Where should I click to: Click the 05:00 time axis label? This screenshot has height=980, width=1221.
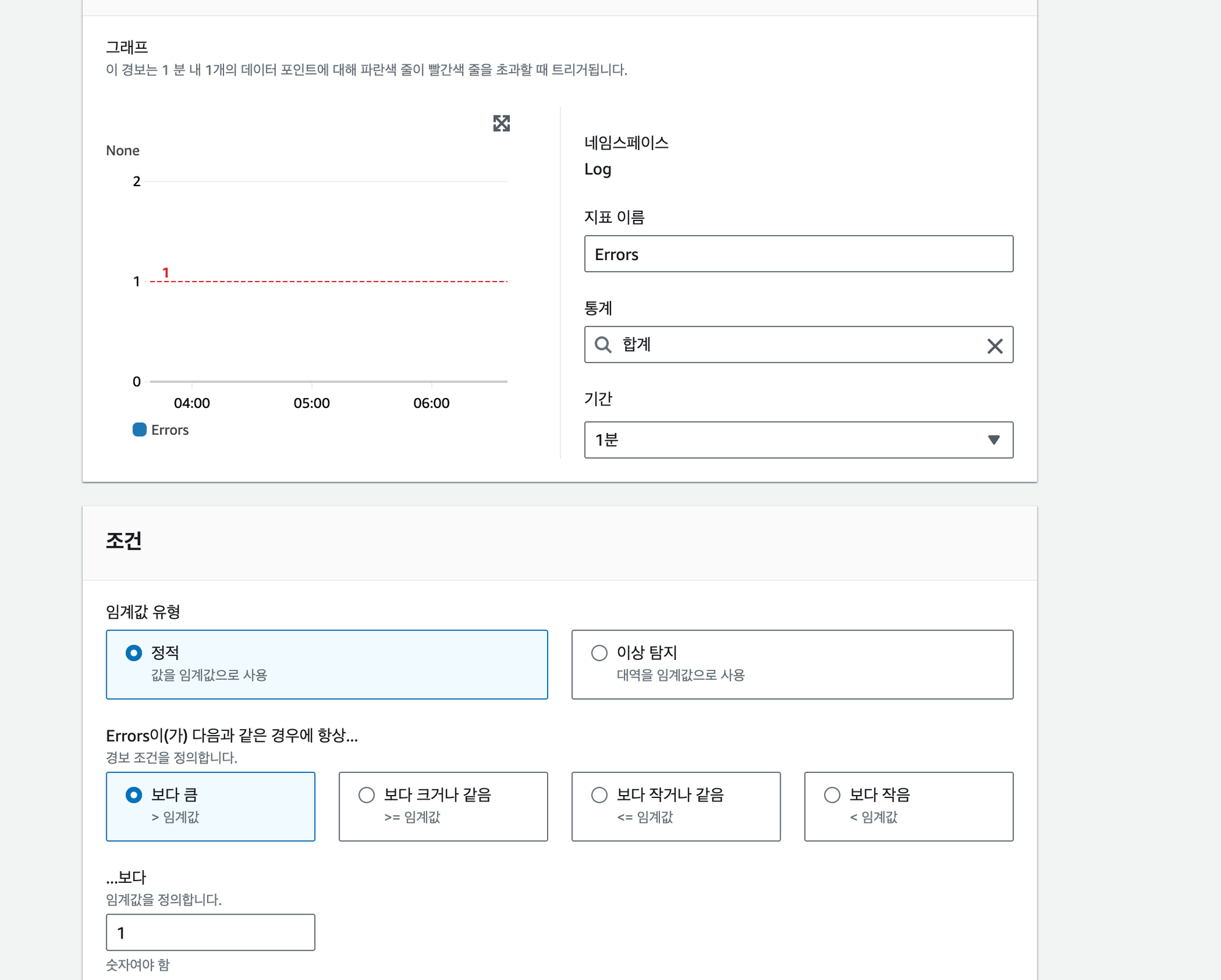tap(311, 403)
